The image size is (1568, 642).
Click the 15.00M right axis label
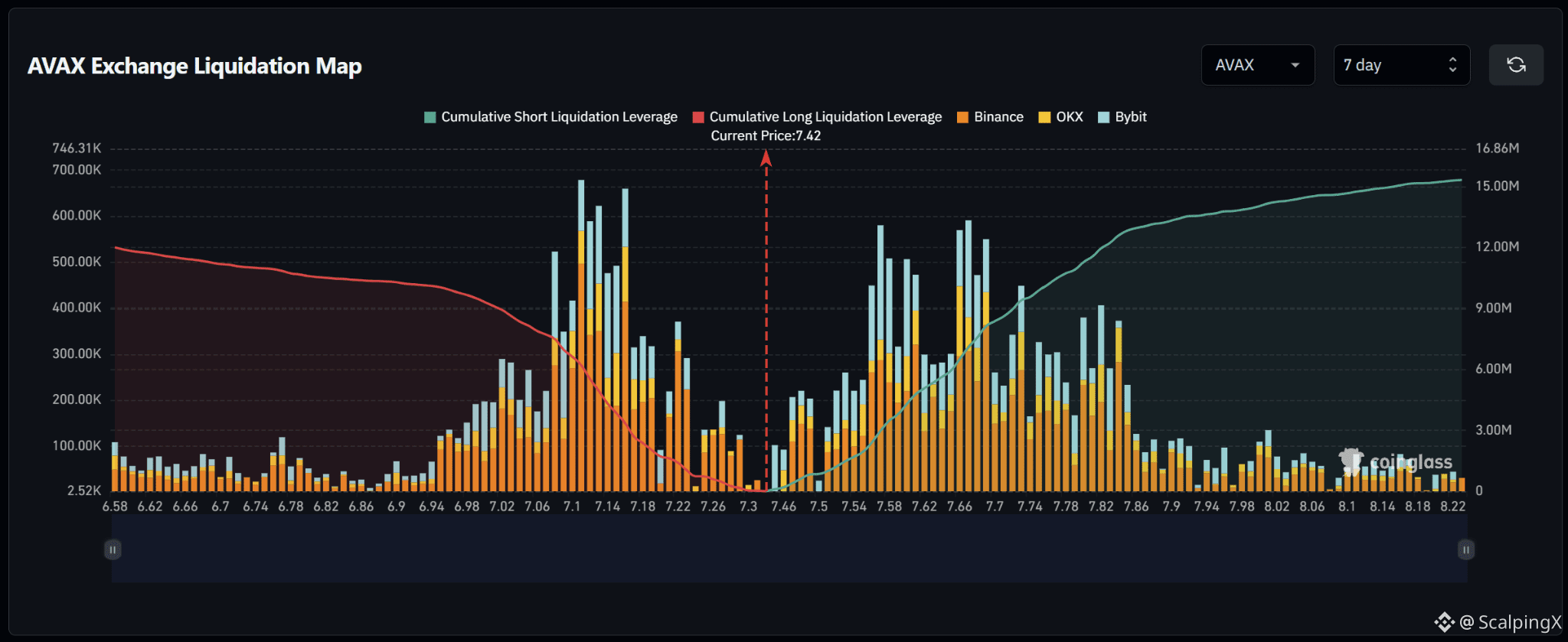click(x=1498, y=186)
